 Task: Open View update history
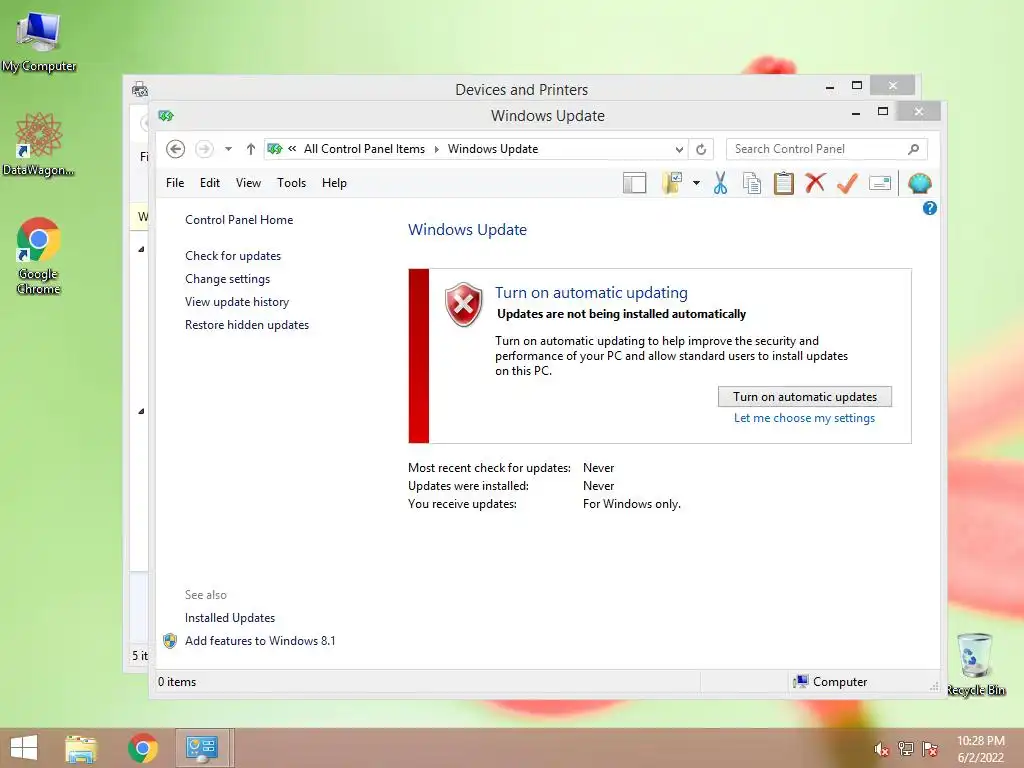click(237, 302)
